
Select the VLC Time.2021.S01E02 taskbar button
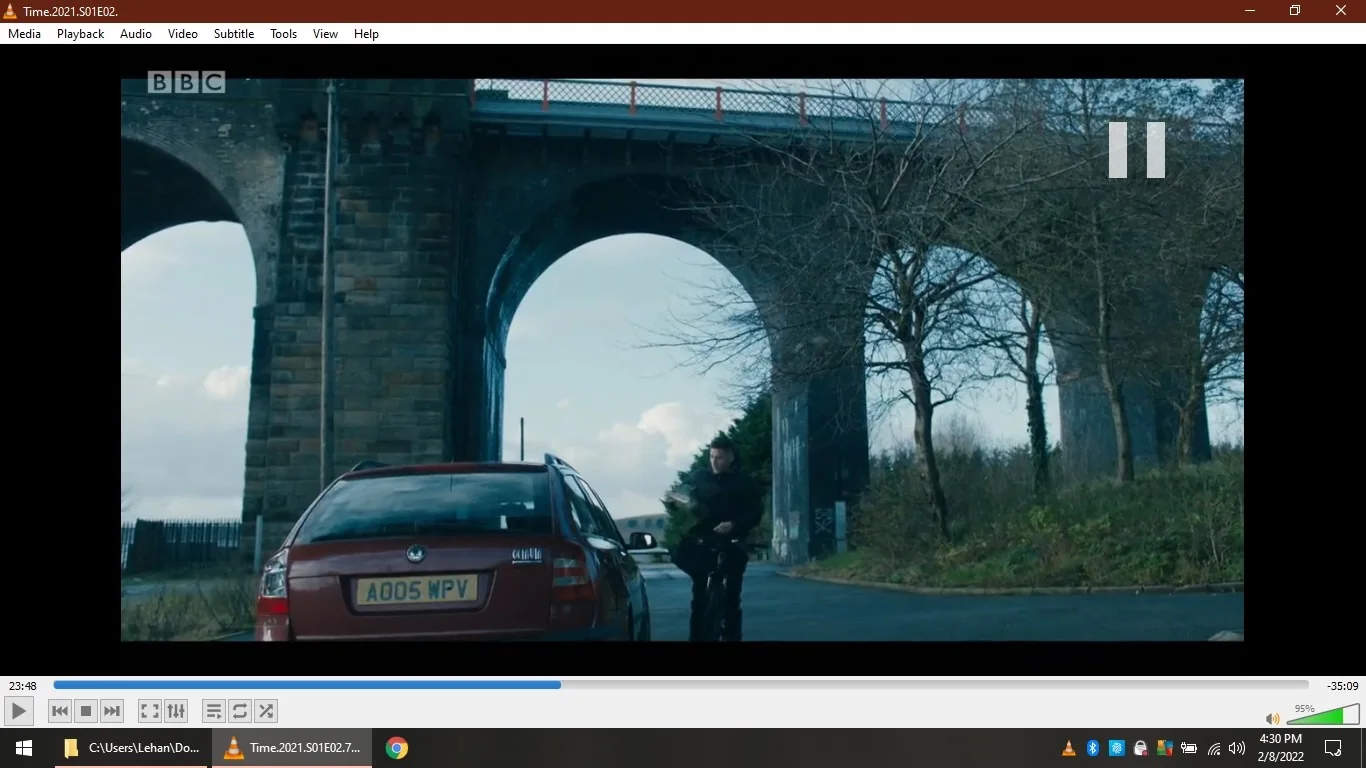(x=292, y=748)
